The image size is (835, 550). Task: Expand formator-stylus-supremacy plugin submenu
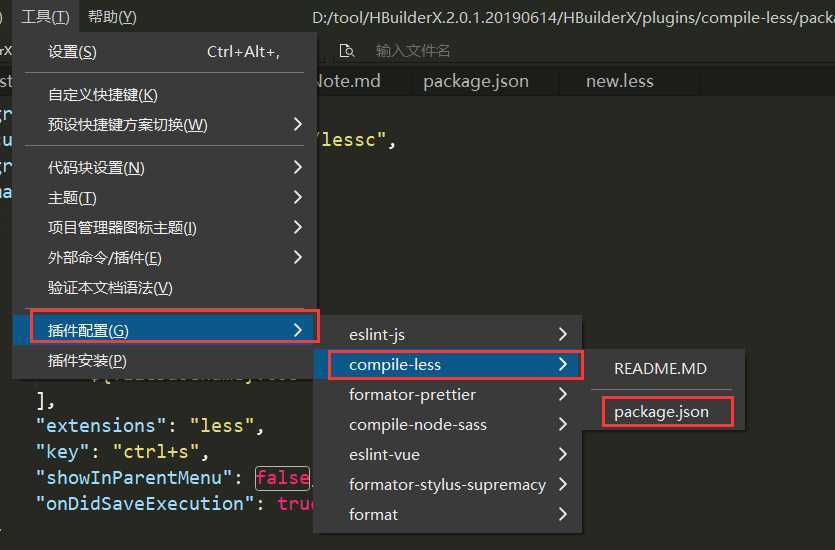448,485
